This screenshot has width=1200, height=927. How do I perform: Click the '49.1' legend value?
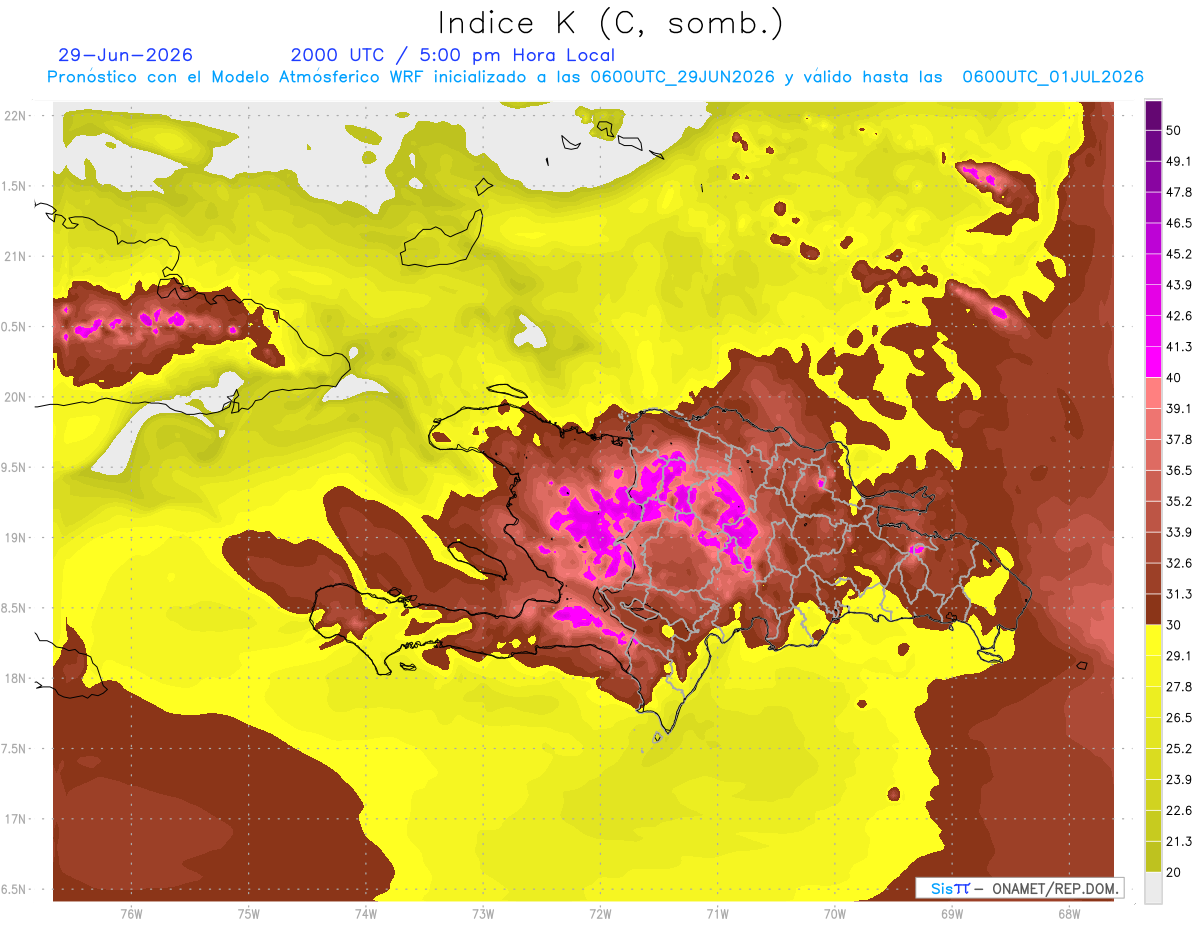tap(1179, 161)
